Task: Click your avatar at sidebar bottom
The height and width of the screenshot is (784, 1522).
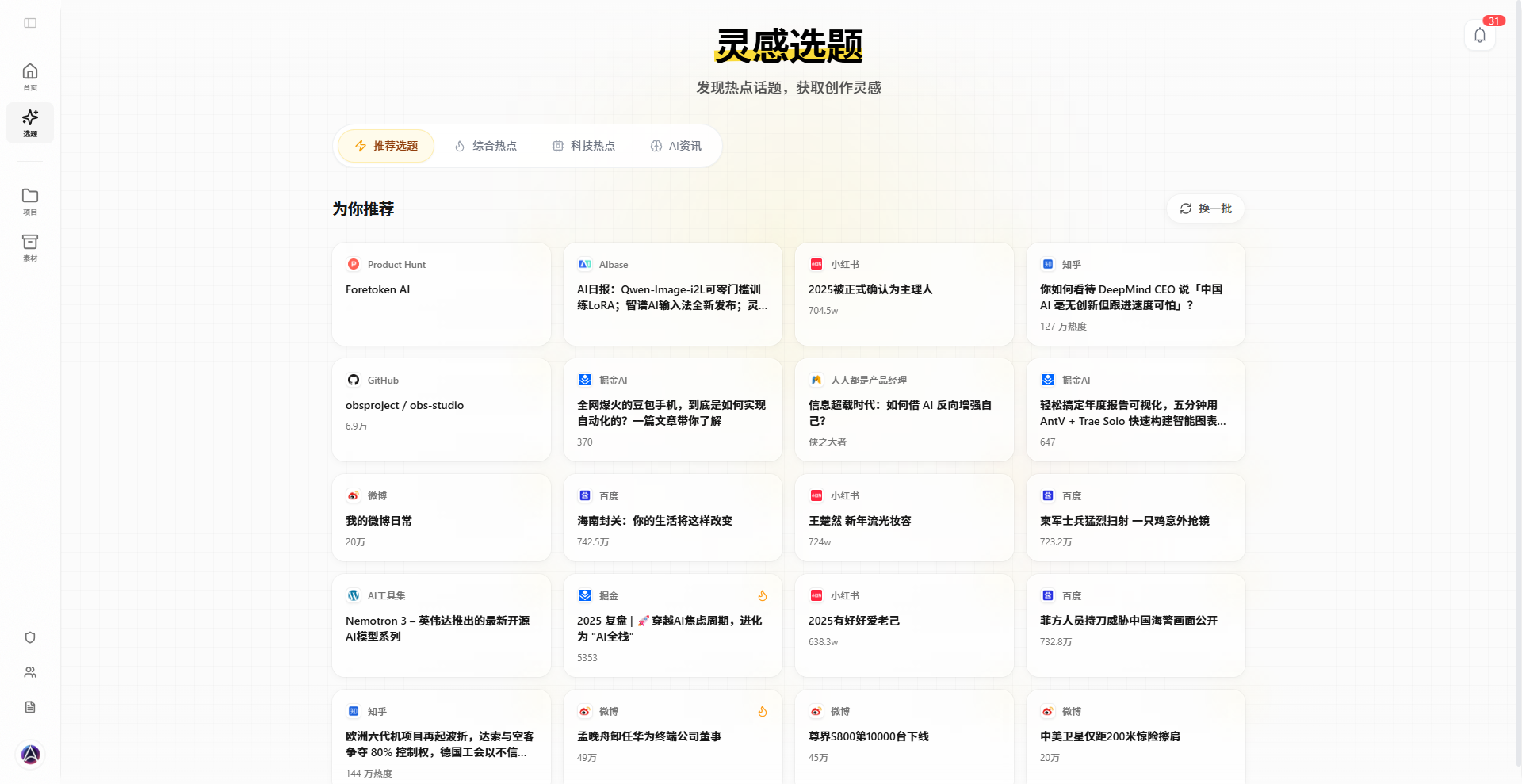Action: click(30, 755)
